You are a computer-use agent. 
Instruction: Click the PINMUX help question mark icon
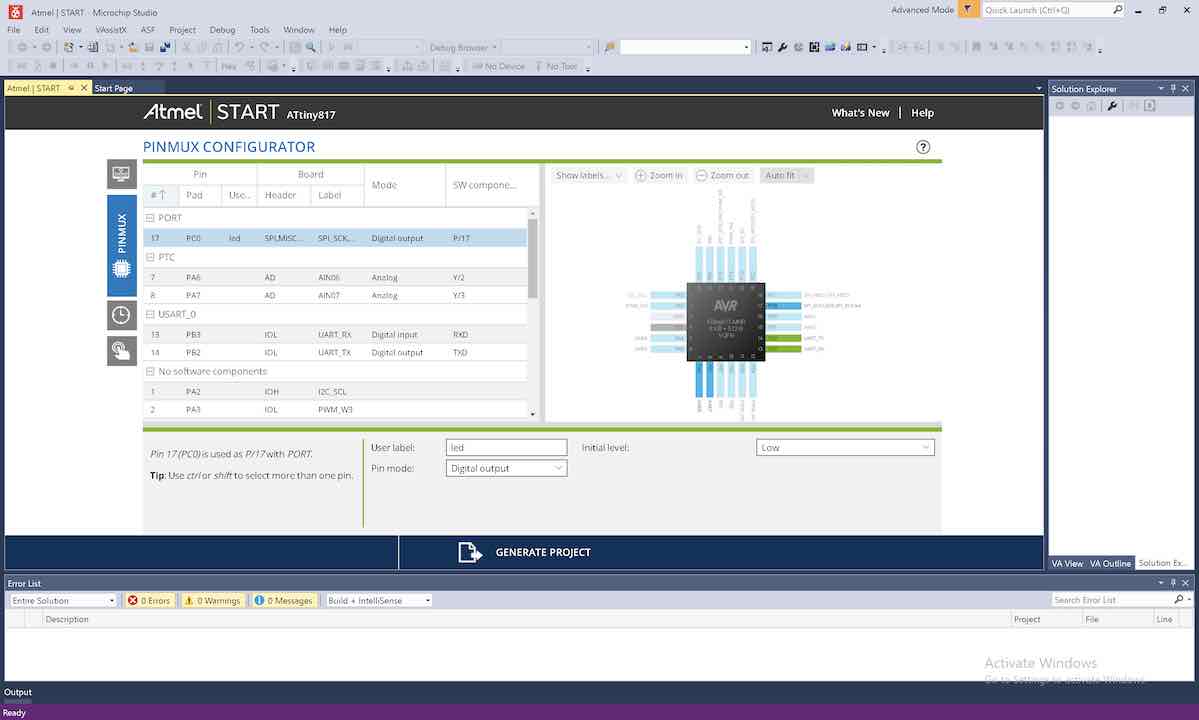tap(923, 147)
